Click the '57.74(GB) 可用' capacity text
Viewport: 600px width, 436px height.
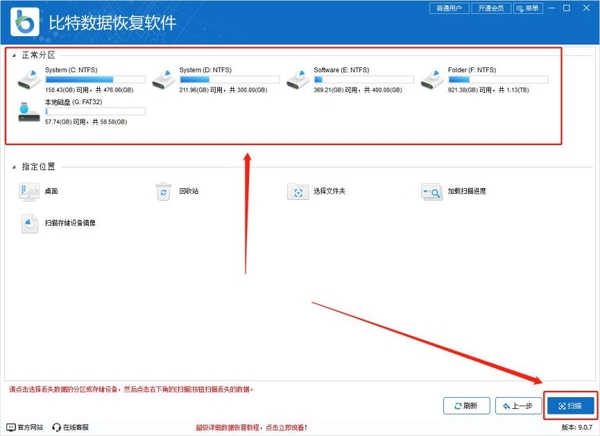tap(65, 122)
